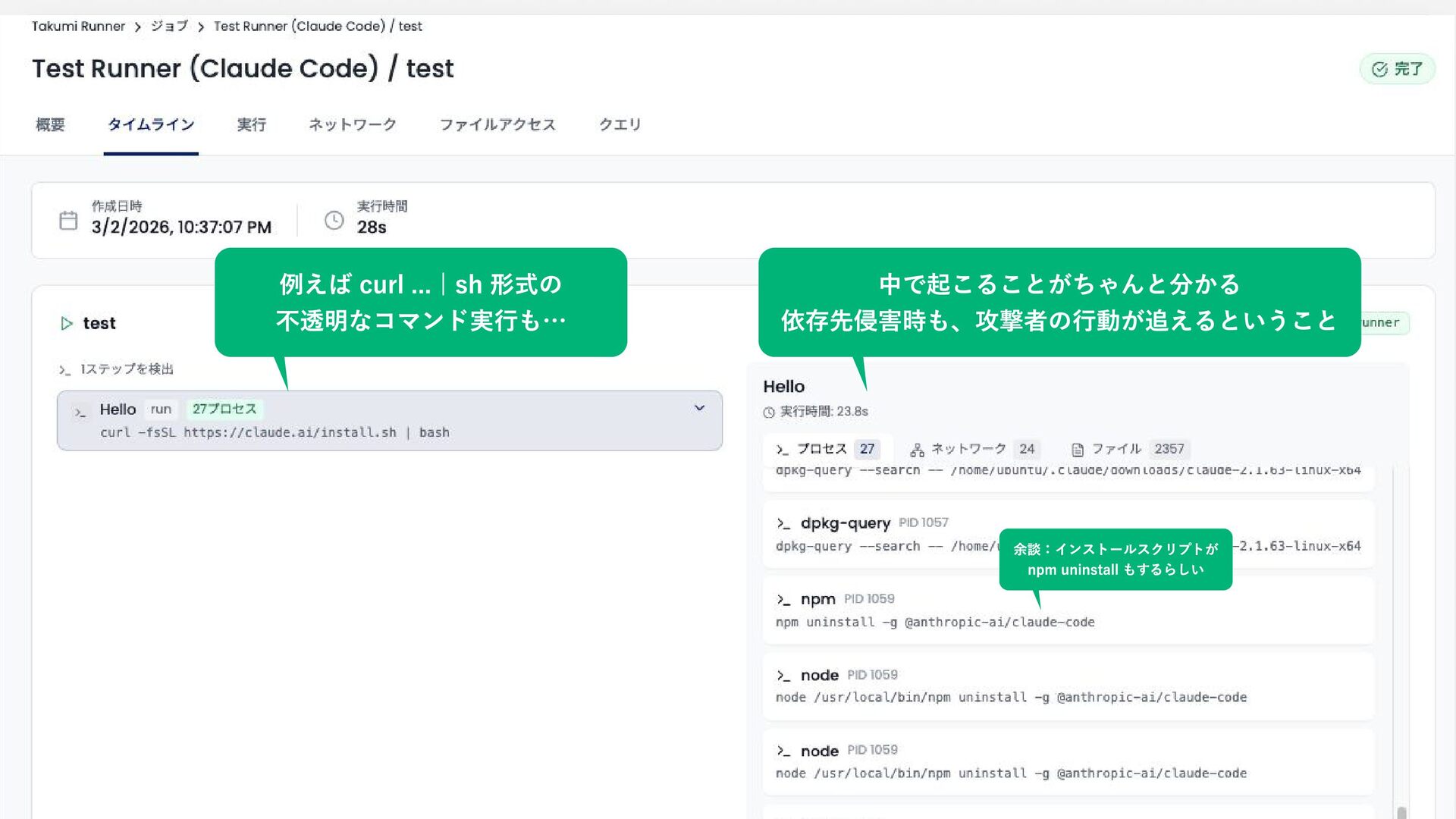Screen dimensions: 1456x819
Task: Open the クエリ tab
Action: [620, 125]
